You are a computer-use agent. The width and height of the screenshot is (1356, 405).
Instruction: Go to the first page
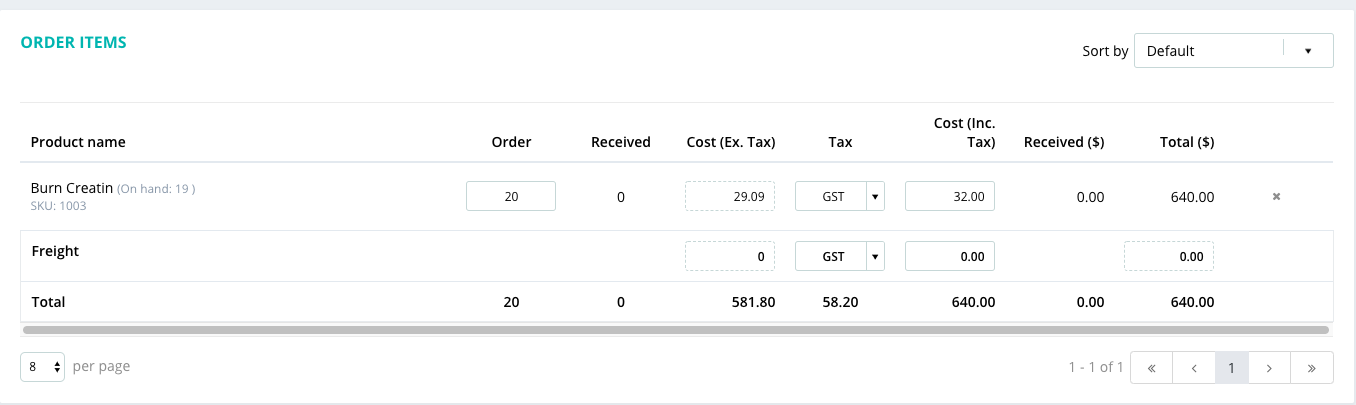pyautogui.click(x=1152, y=368)
